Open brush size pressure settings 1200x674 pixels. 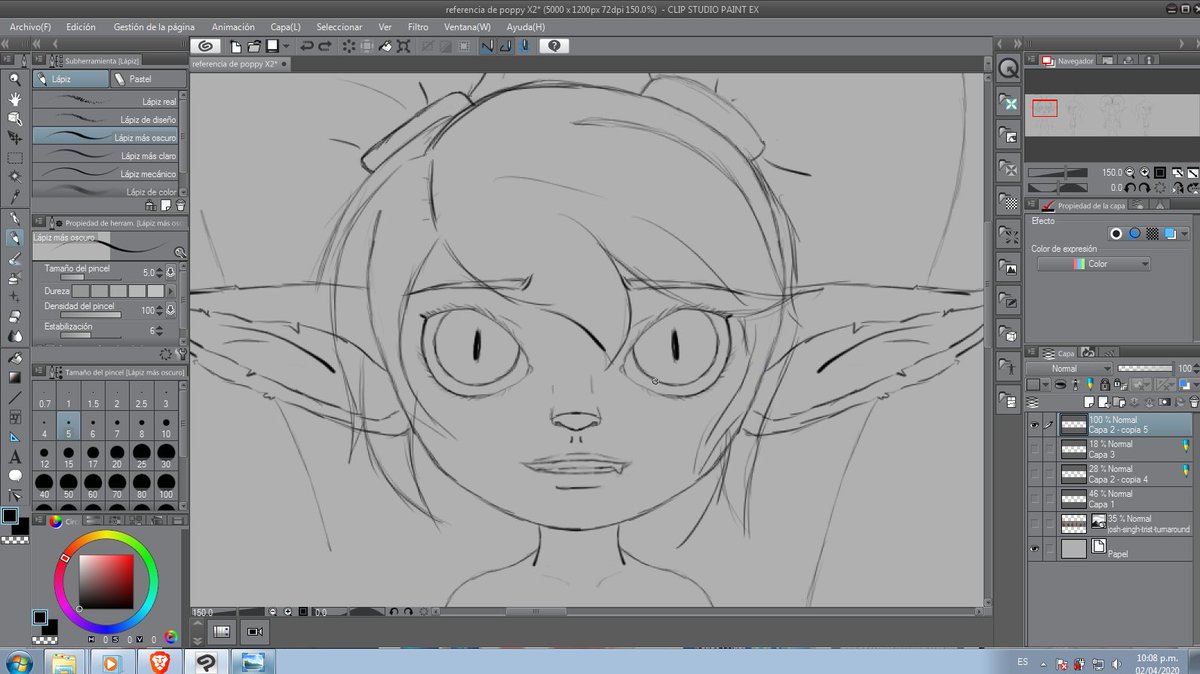pos(170,272)
